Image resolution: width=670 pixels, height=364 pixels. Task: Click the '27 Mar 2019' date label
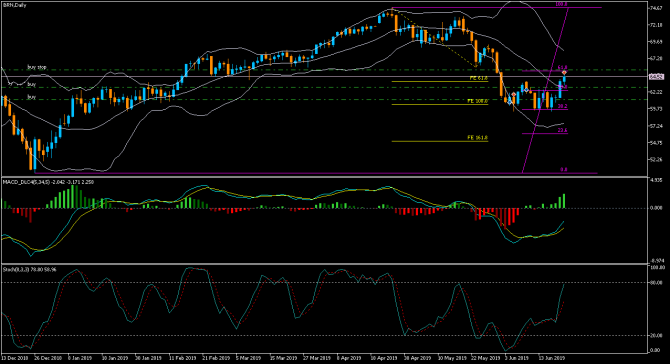pos(317,358)
